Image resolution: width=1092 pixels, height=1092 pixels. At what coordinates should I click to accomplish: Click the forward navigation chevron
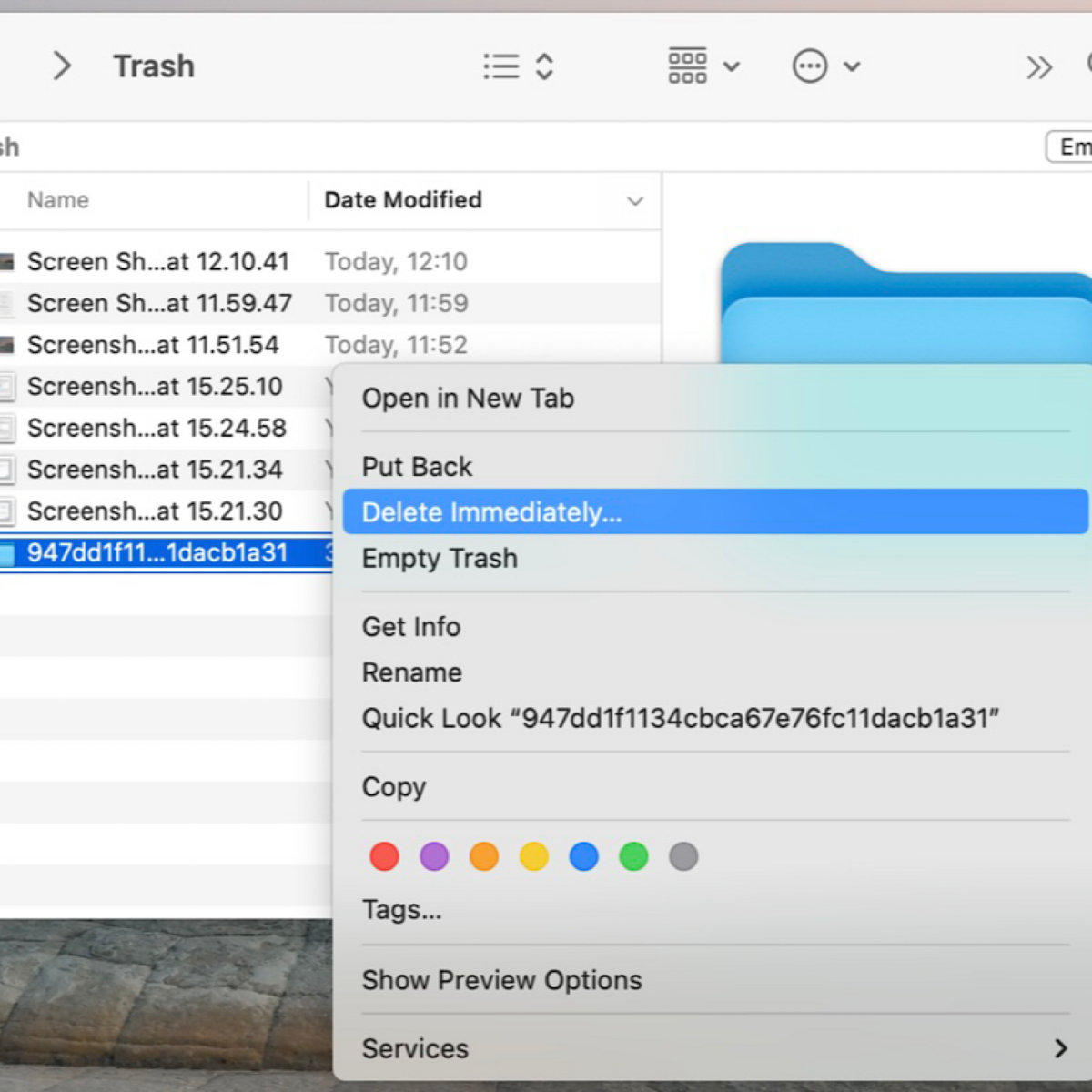(61, 66)
